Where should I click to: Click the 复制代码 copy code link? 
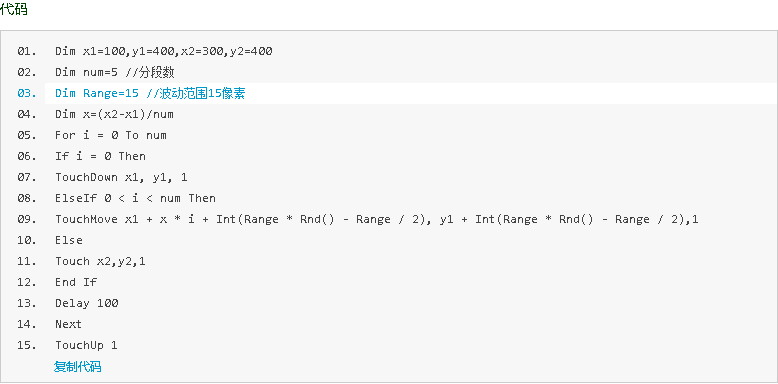[77, 367]
